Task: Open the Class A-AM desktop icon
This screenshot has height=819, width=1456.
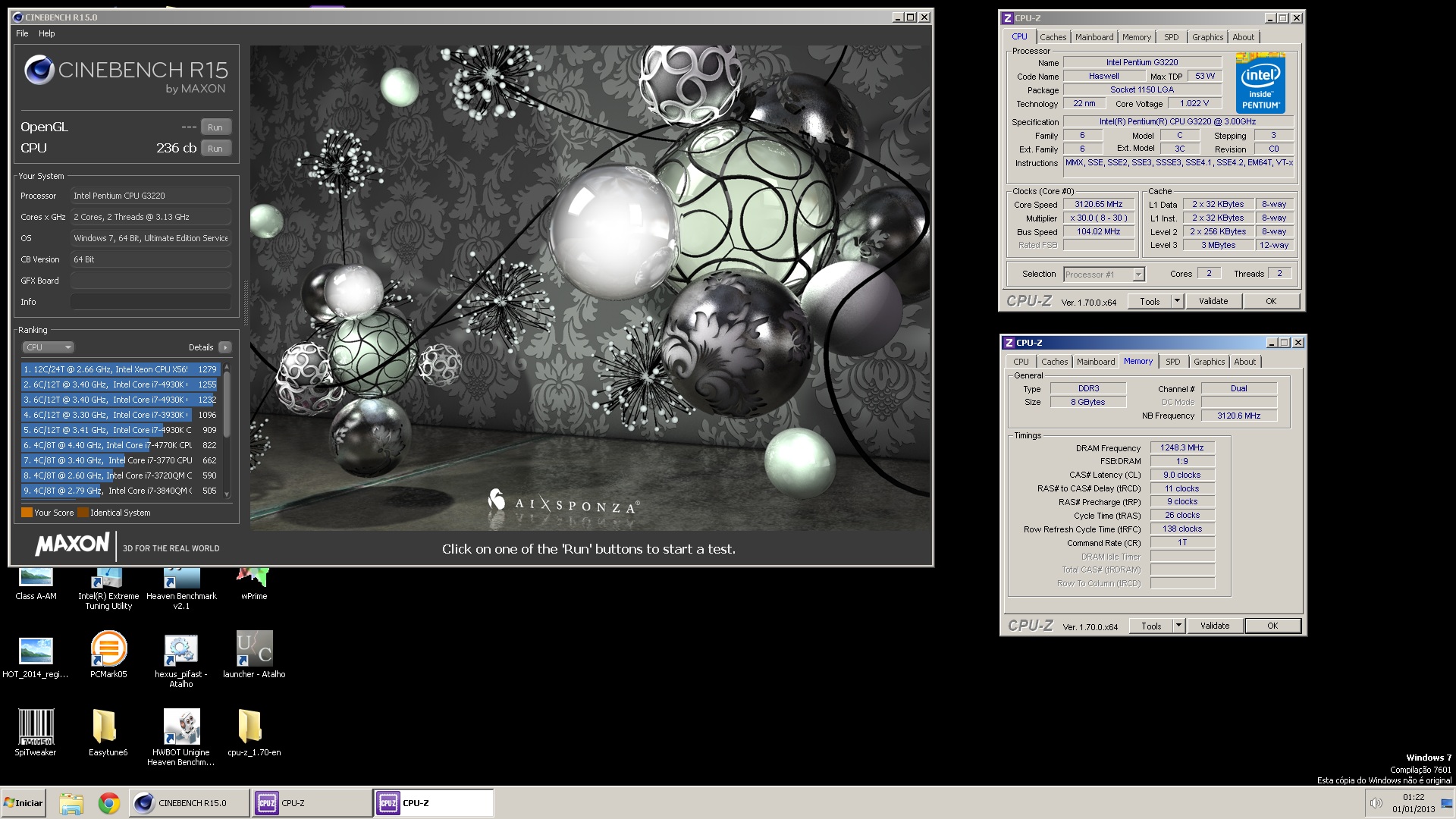Action: tap(36, 584)
